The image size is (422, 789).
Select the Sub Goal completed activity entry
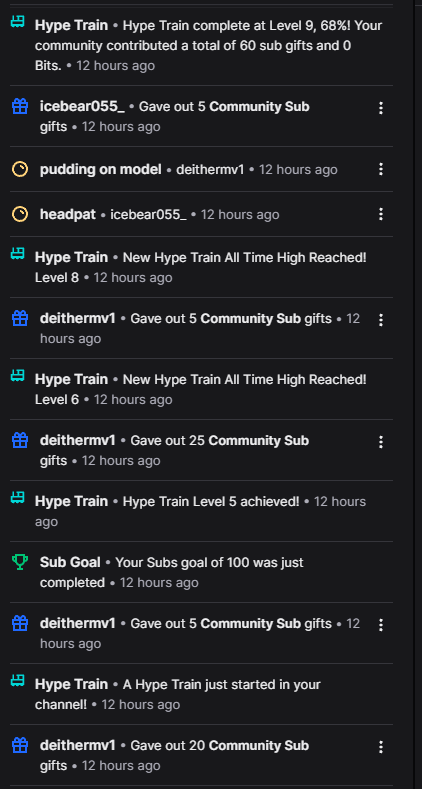201,572
